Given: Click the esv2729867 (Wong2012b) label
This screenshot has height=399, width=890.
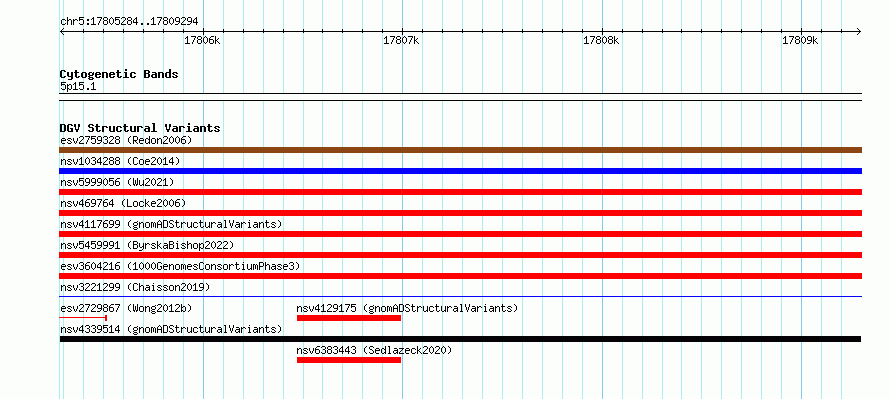Looking at the screenshot, I should 126,308.
